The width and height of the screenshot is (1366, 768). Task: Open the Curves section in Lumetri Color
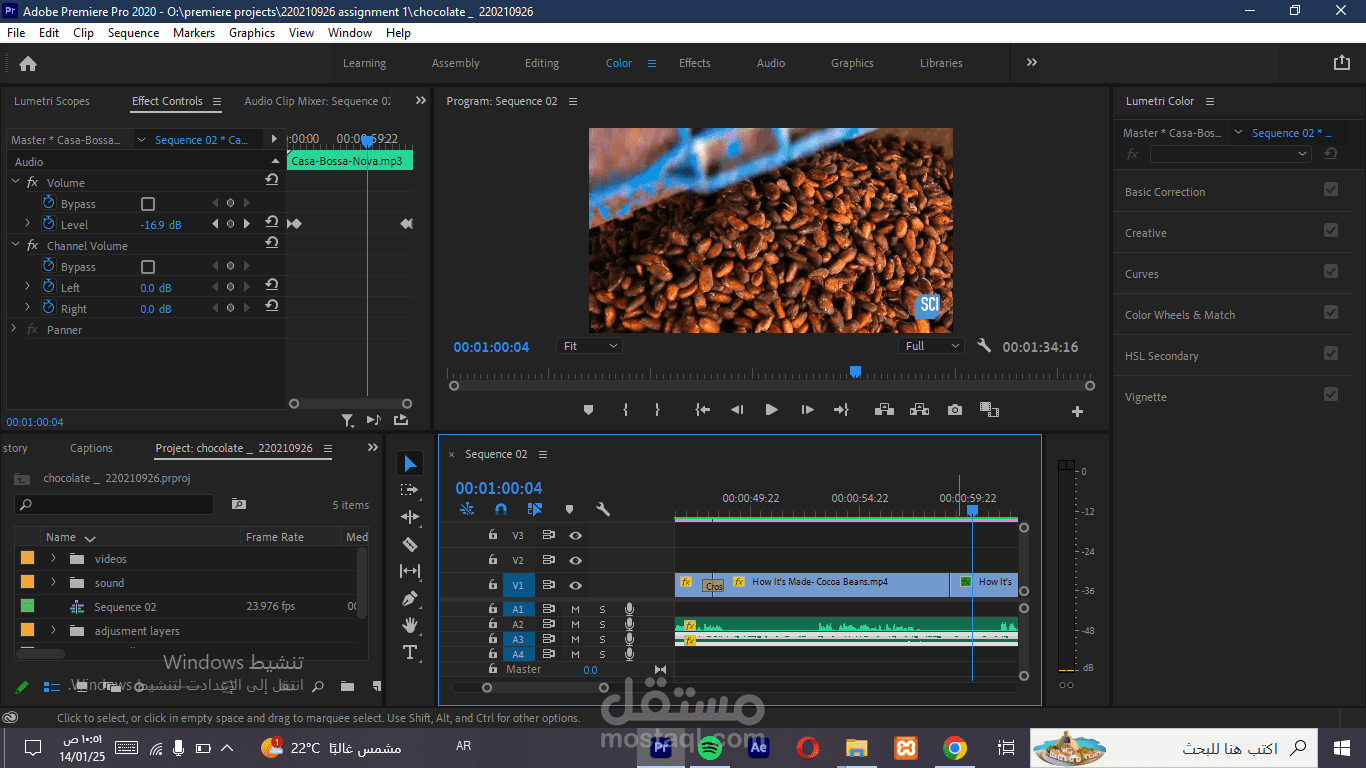[1142, 274]
